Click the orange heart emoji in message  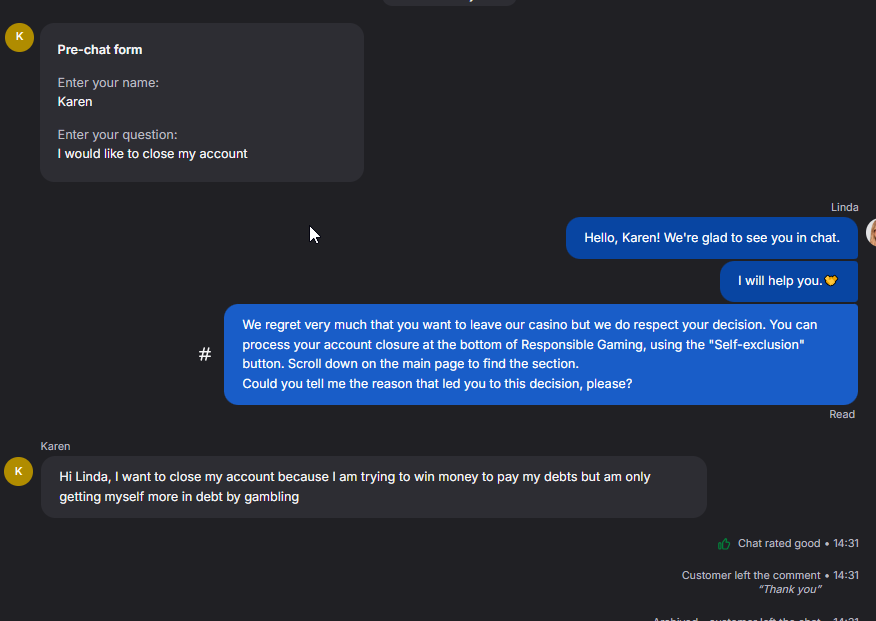(831, 281)
